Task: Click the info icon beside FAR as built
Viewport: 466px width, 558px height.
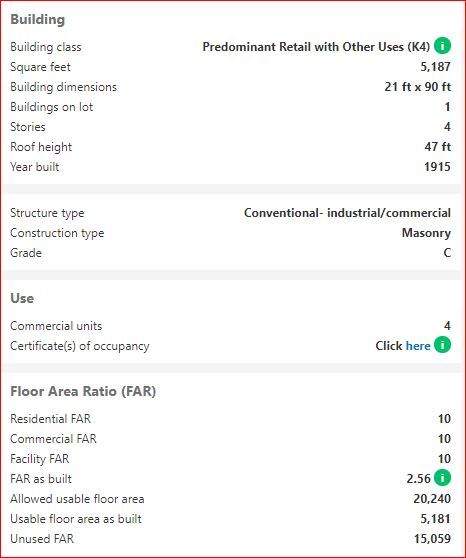Action: tap(443, 478)
